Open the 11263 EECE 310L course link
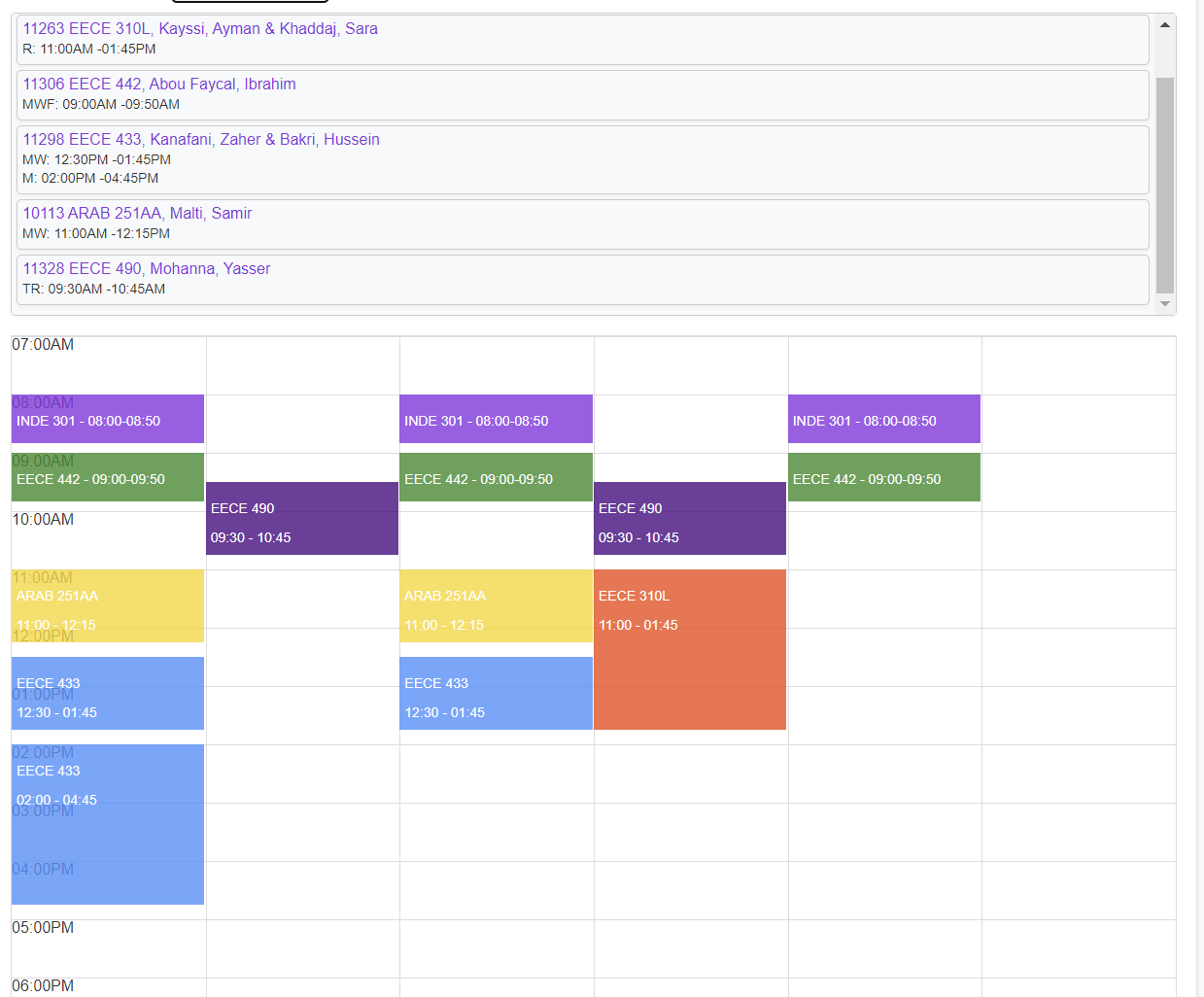This screenshot has height=997, width=1204. click(x=200, y=29)
